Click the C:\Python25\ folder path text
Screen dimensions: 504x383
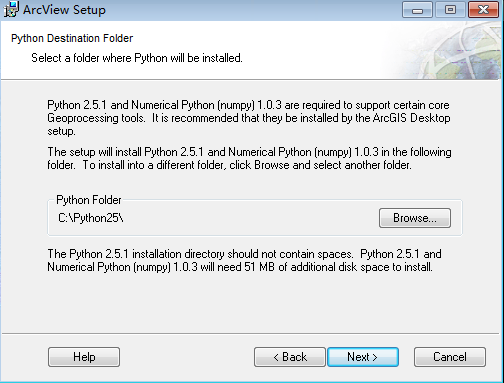pyautogui.click(x=91, y=218)
